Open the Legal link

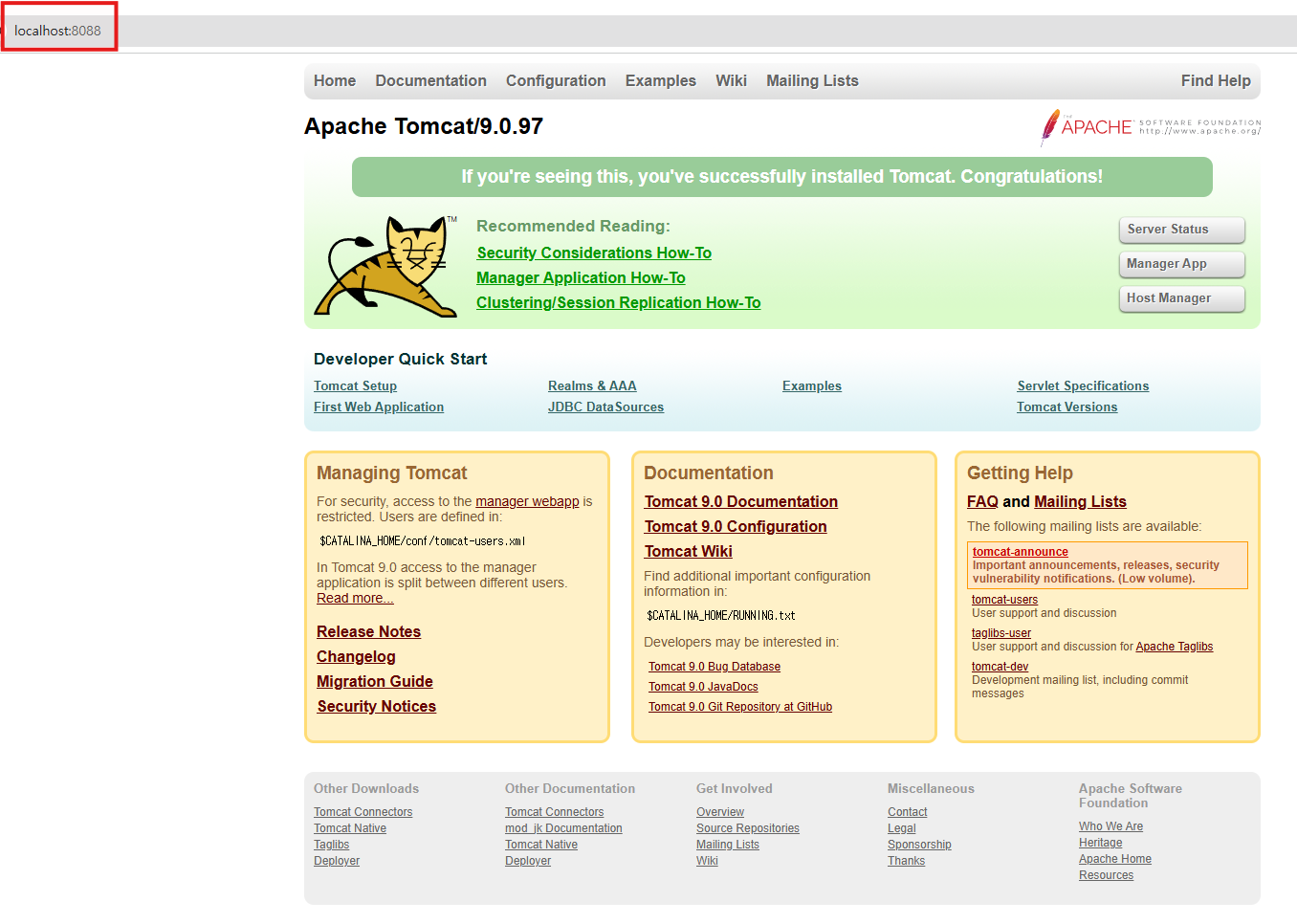click(x=902, y=828)
